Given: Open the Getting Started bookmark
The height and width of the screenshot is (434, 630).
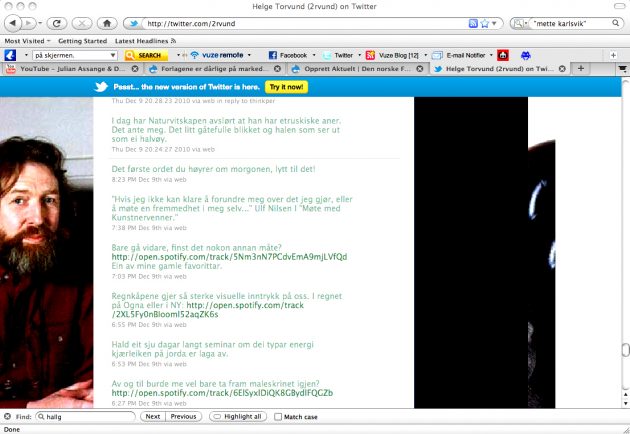Looking at the screenshot, I should pos(82,41).
